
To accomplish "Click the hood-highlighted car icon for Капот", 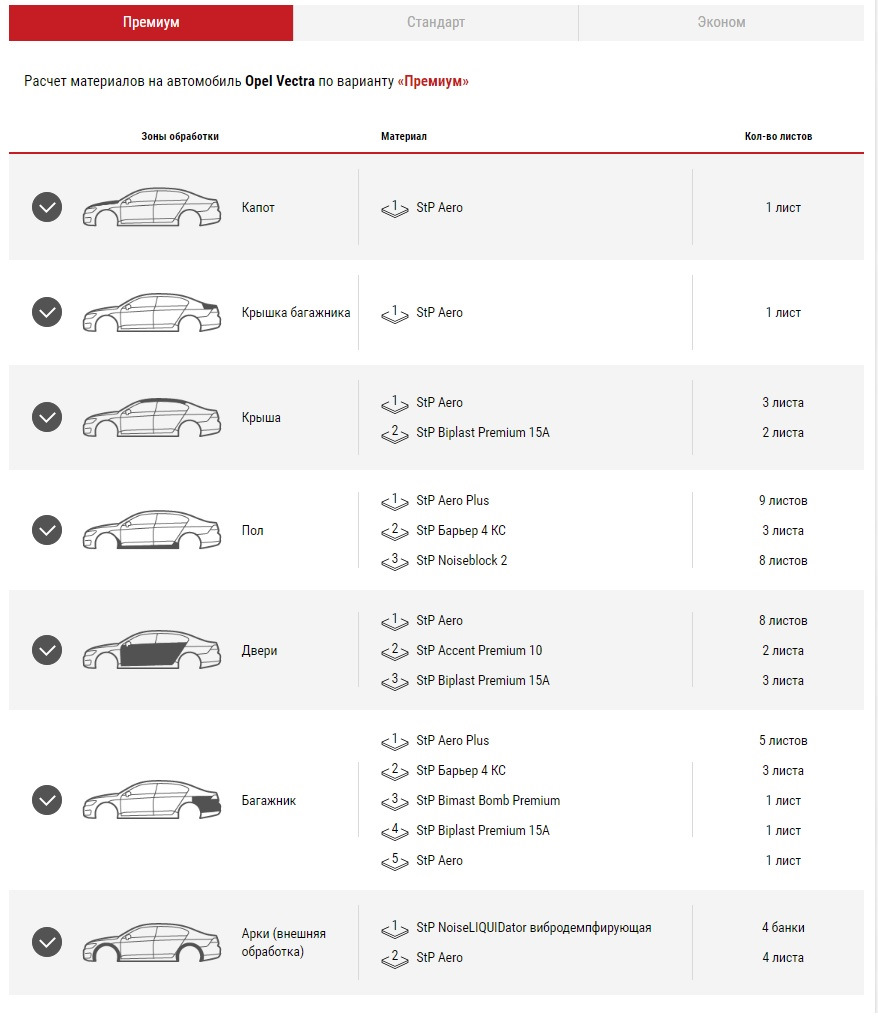I will click(151, 207).
